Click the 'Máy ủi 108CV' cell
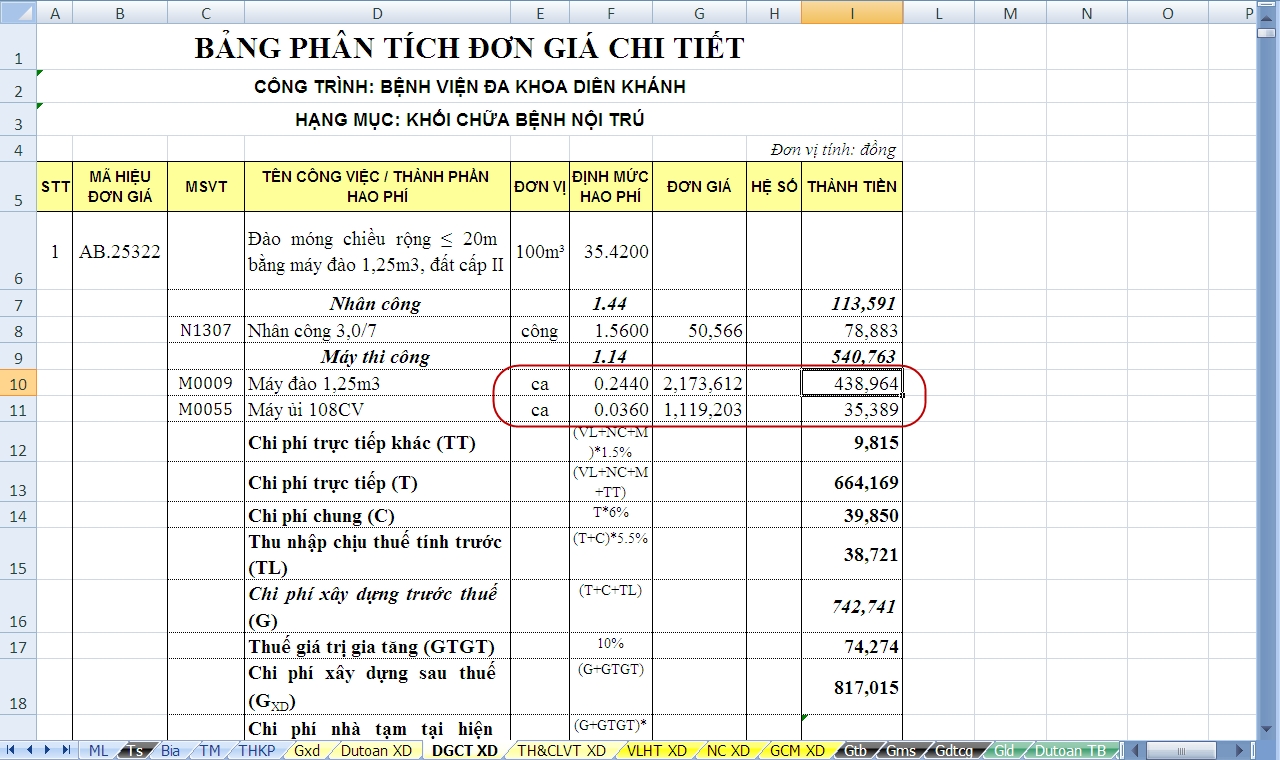 tap(377, 409)
